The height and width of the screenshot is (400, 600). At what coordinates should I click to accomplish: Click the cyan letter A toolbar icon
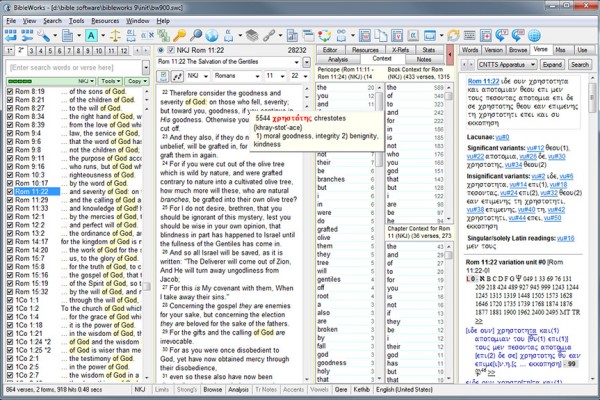90,34
